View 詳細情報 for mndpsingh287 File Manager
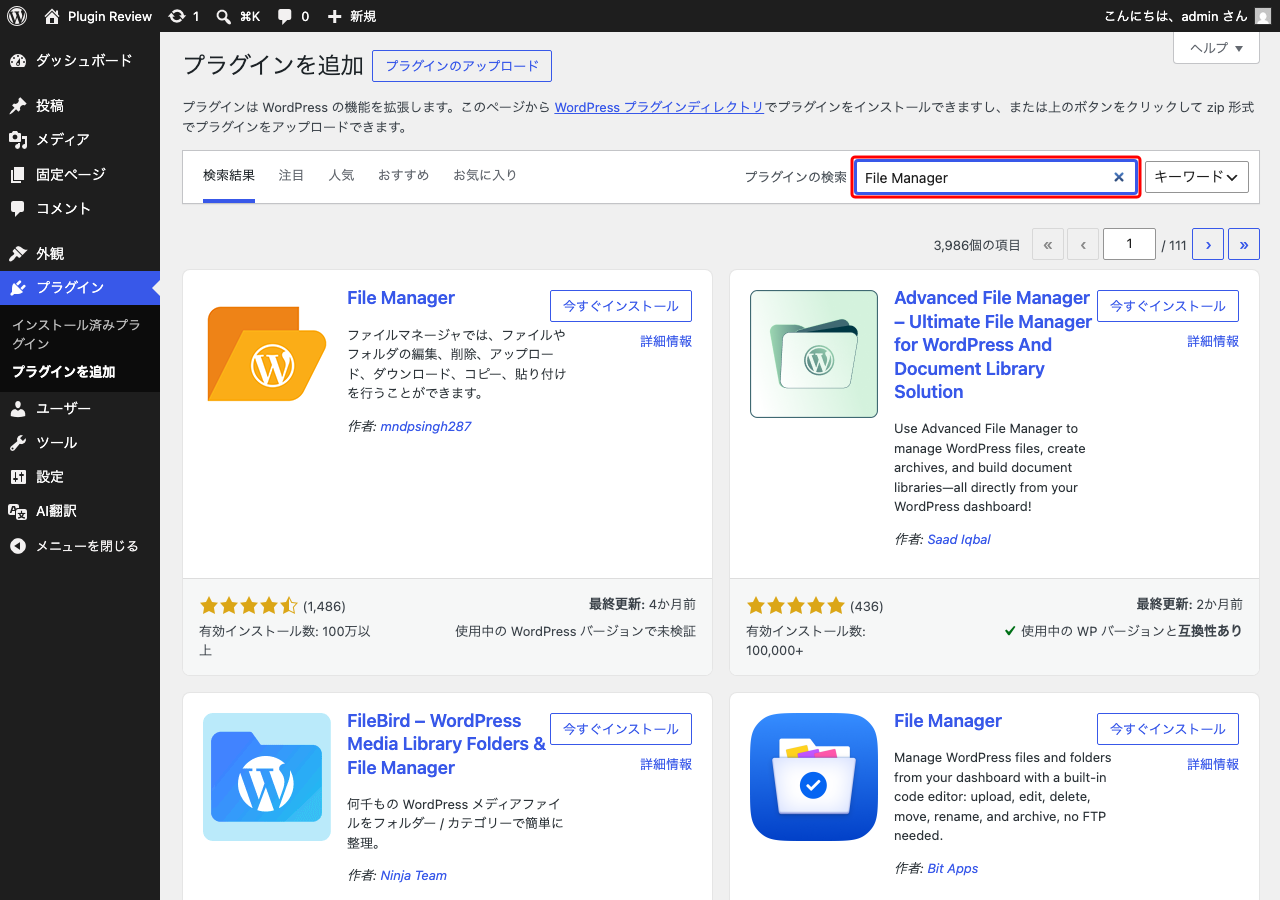The width and height of the screenshot is (1280, 900). (x=666, y=341)
